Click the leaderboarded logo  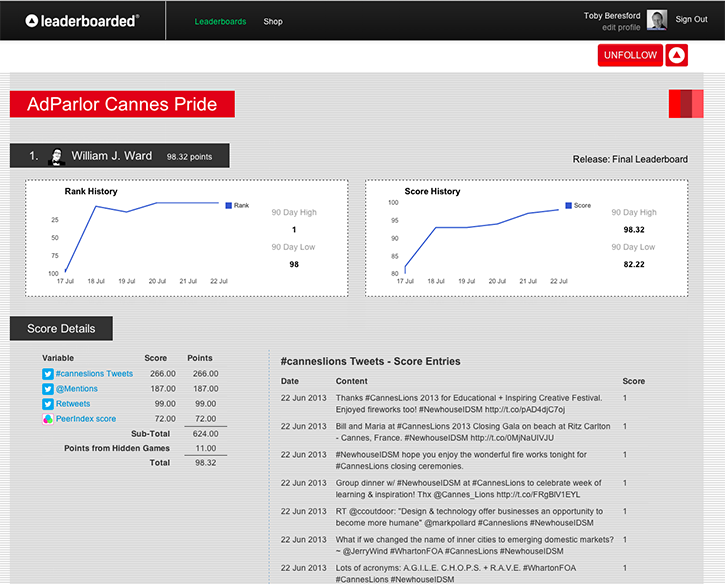pyautogui.click(x=82, y=20)
